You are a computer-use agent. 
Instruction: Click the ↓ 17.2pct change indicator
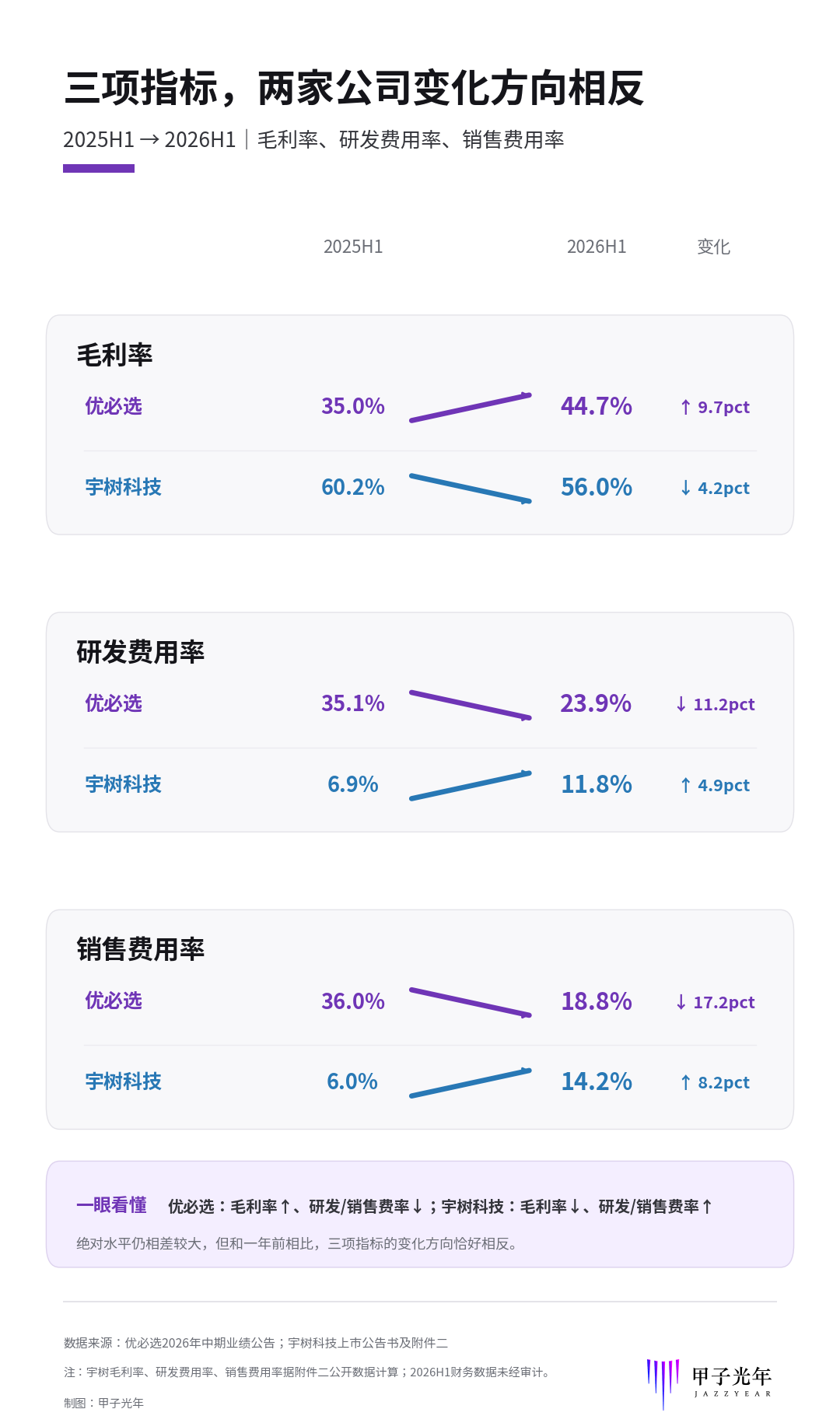point(715,1002)
